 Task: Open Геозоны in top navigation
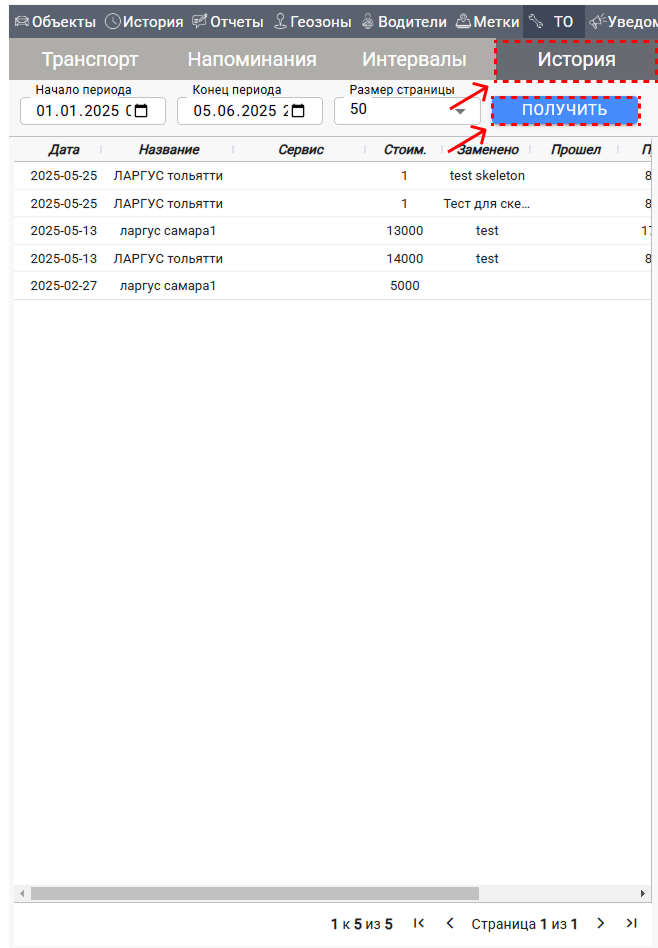(313, 21)
